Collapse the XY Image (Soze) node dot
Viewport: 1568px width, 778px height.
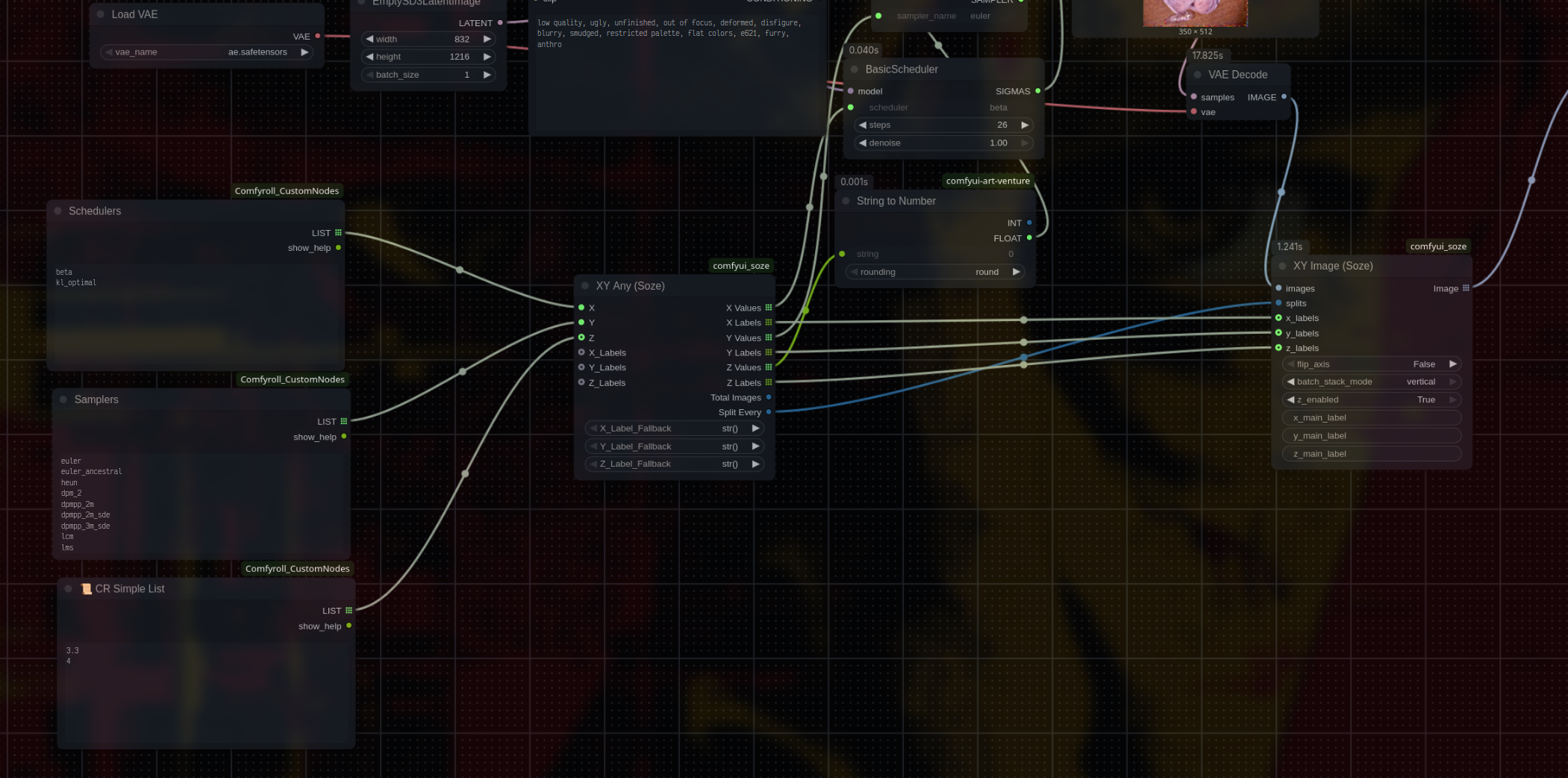pos(1282,266)
